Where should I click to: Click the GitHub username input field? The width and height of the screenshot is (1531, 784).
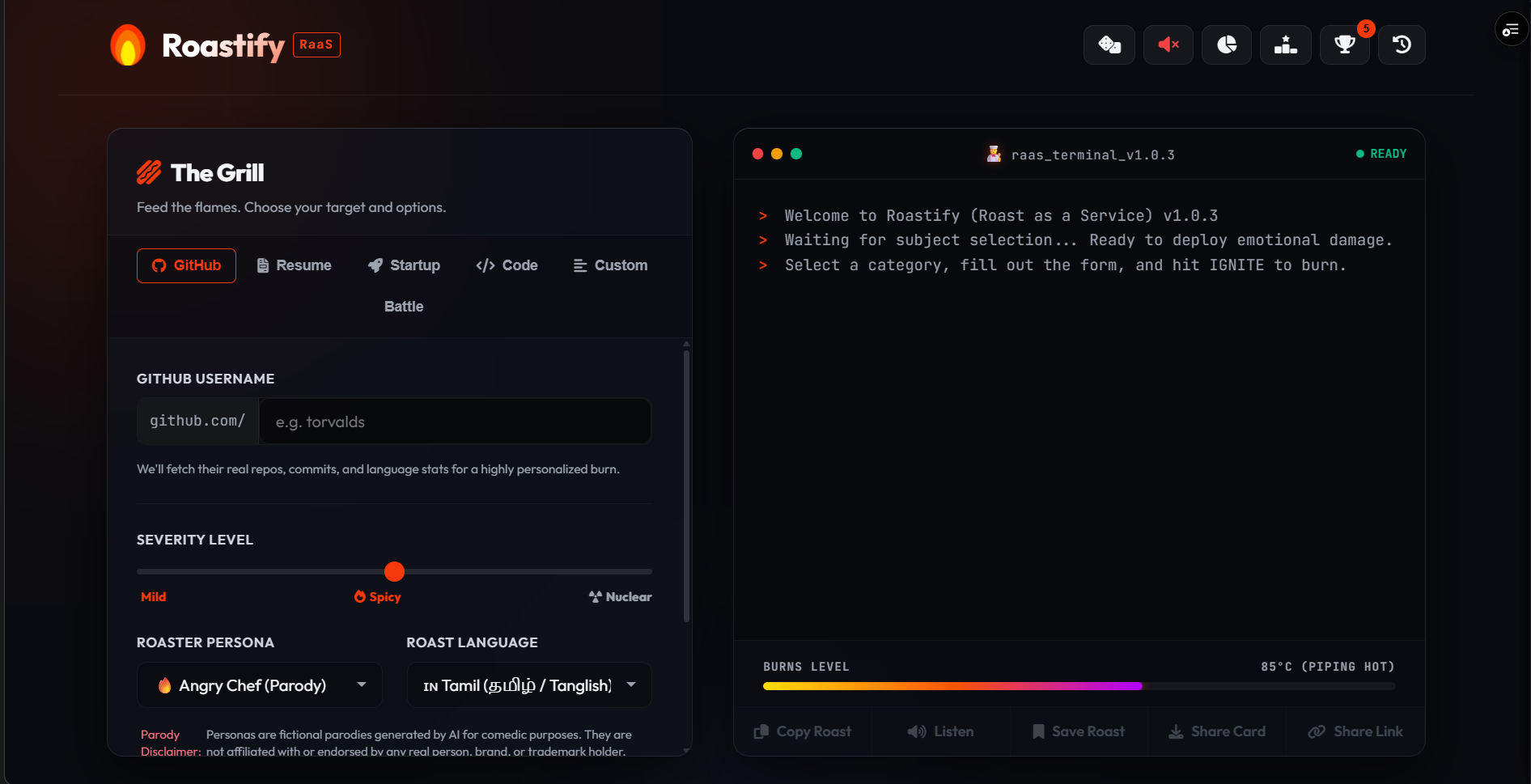[x=455, y=422]
